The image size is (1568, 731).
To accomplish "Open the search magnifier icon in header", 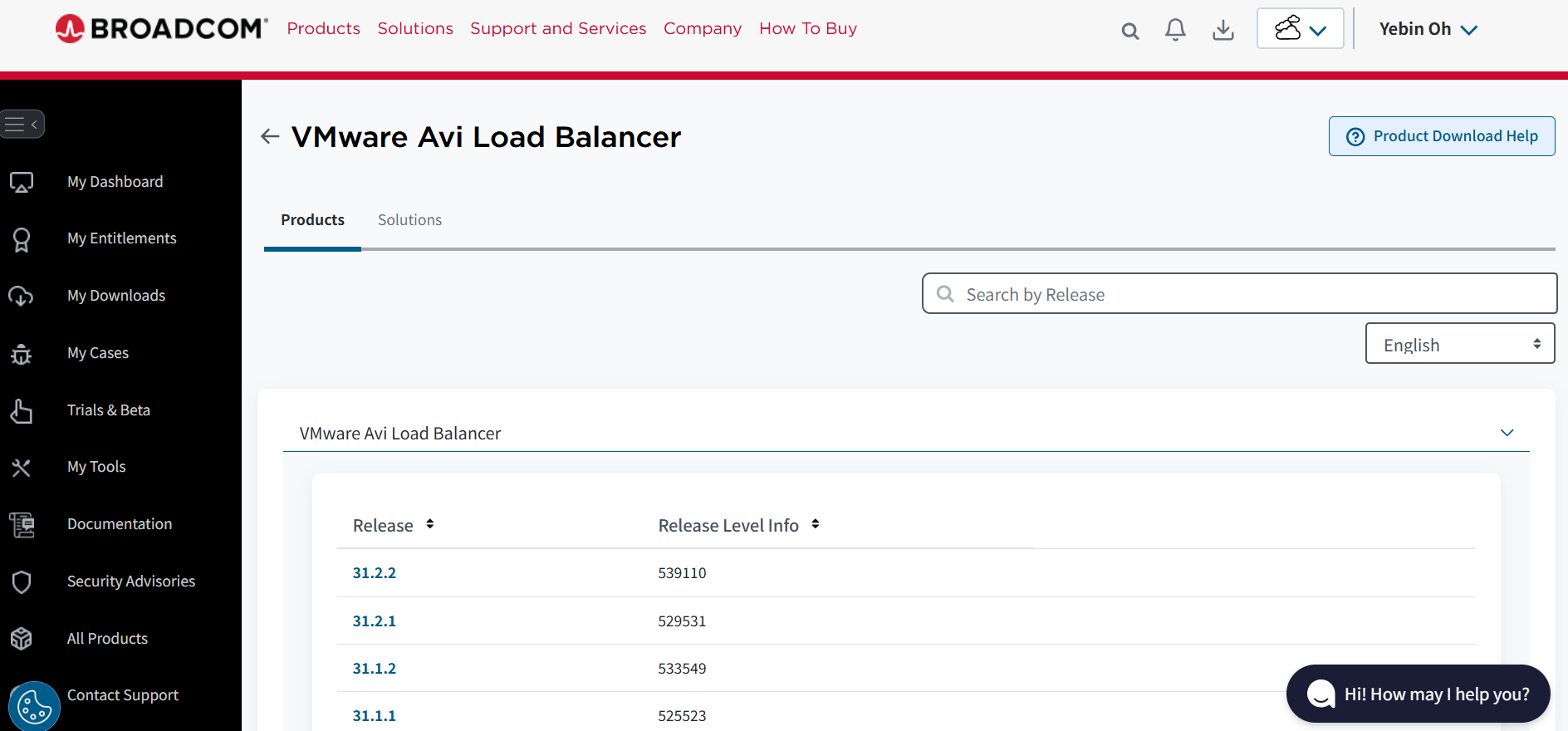I will tap(1129, 32).
